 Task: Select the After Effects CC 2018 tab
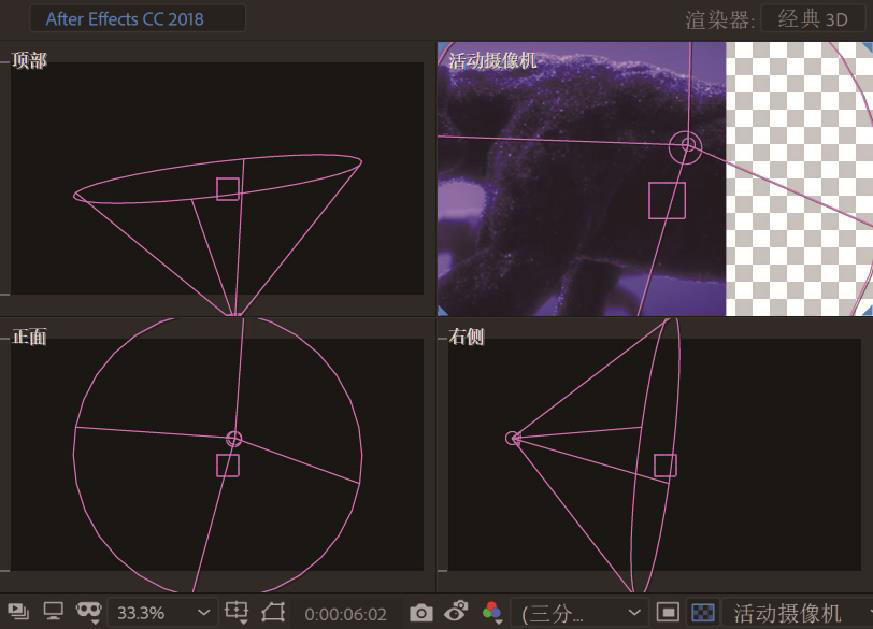pos(137,19)
